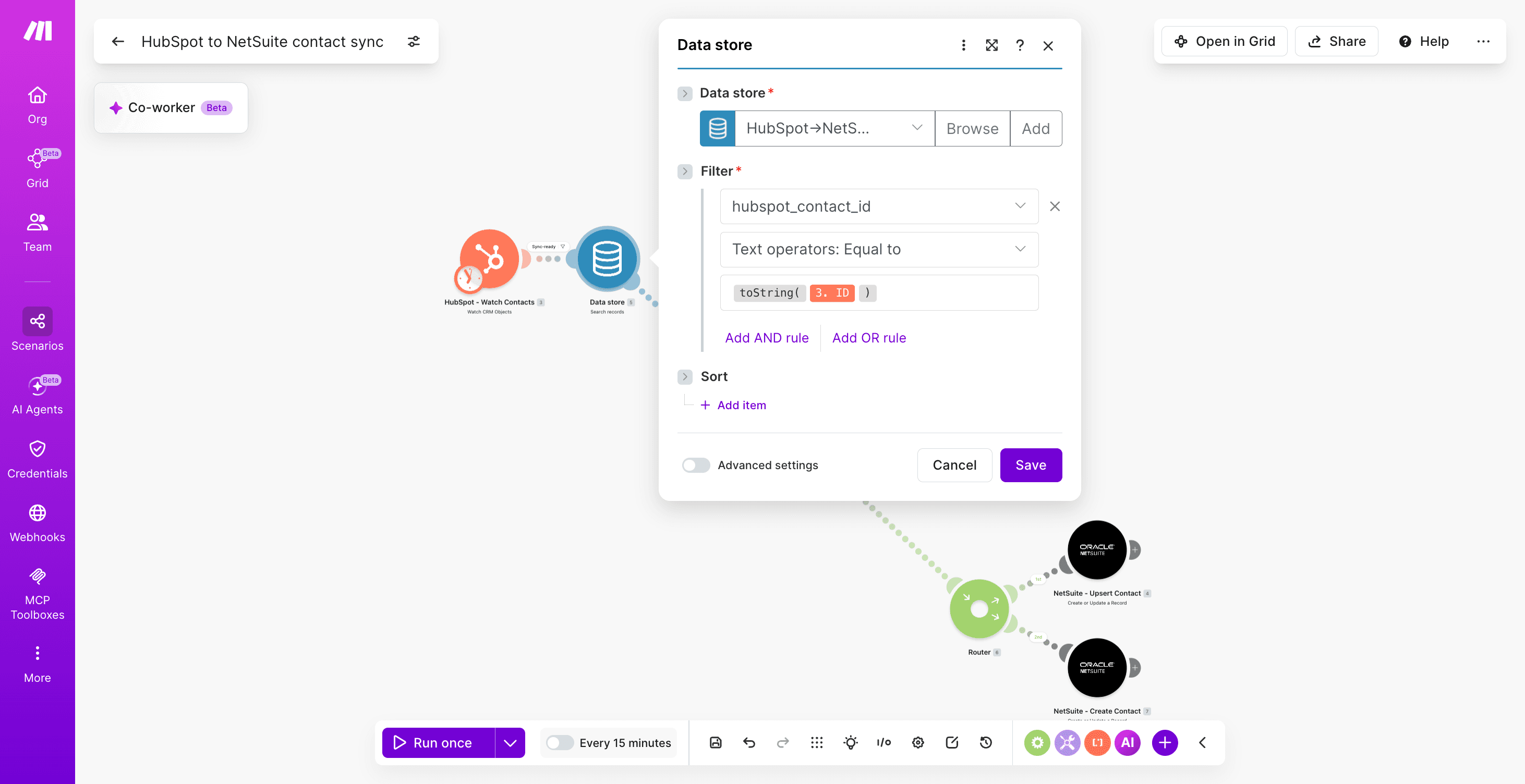Click the redo icon
Image resolution: width=1525 pixels, height=784 pixels.
click(x=783, y=743)
